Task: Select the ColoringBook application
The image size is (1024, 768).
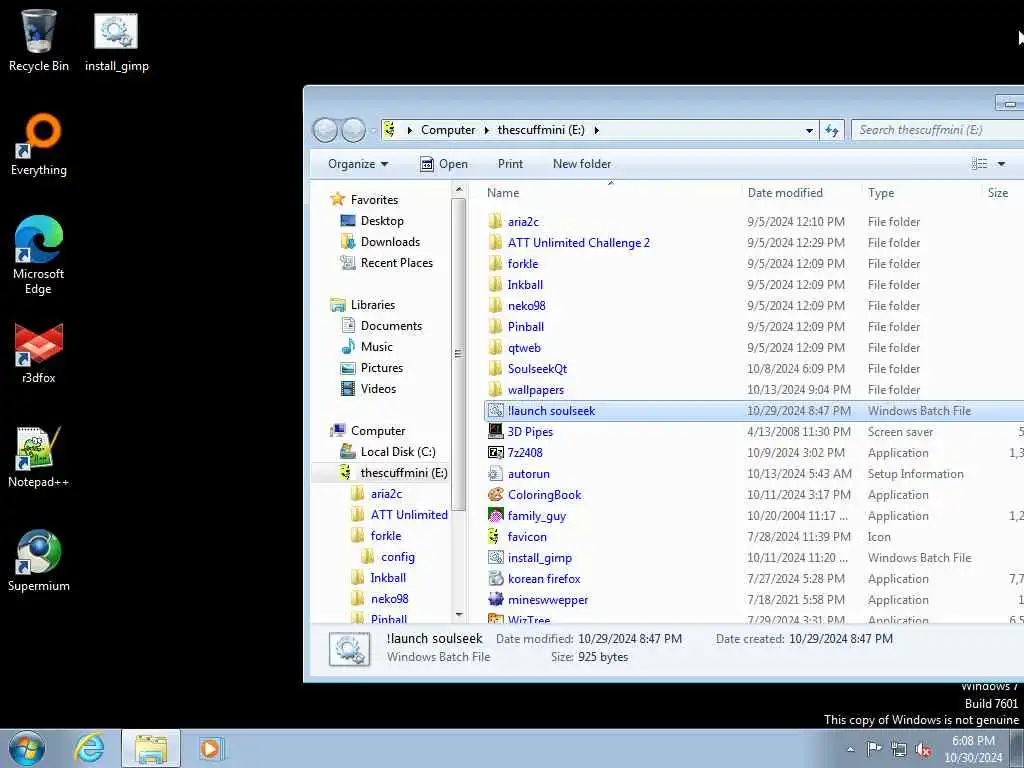Action: pyautogui.click(x=545, y=495)
